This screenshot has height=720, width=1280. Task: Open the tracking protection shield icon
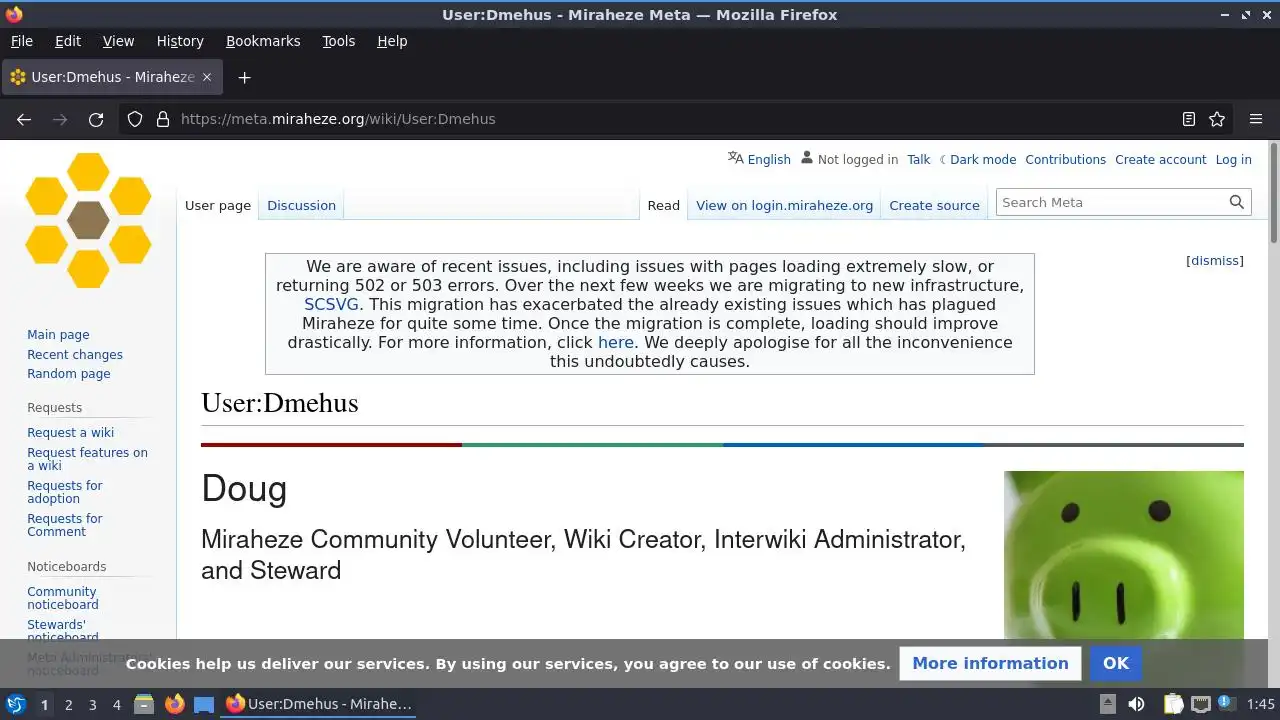135,119
